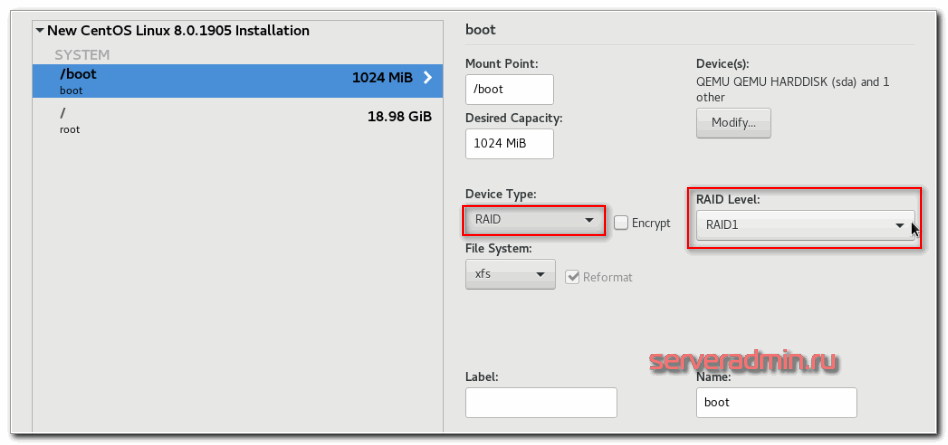The width and height of the screenshot is (948, 445).
Task: Collapse the New CentOS Linux 8.0.1905 Installation tree
Action: point(40,31)
